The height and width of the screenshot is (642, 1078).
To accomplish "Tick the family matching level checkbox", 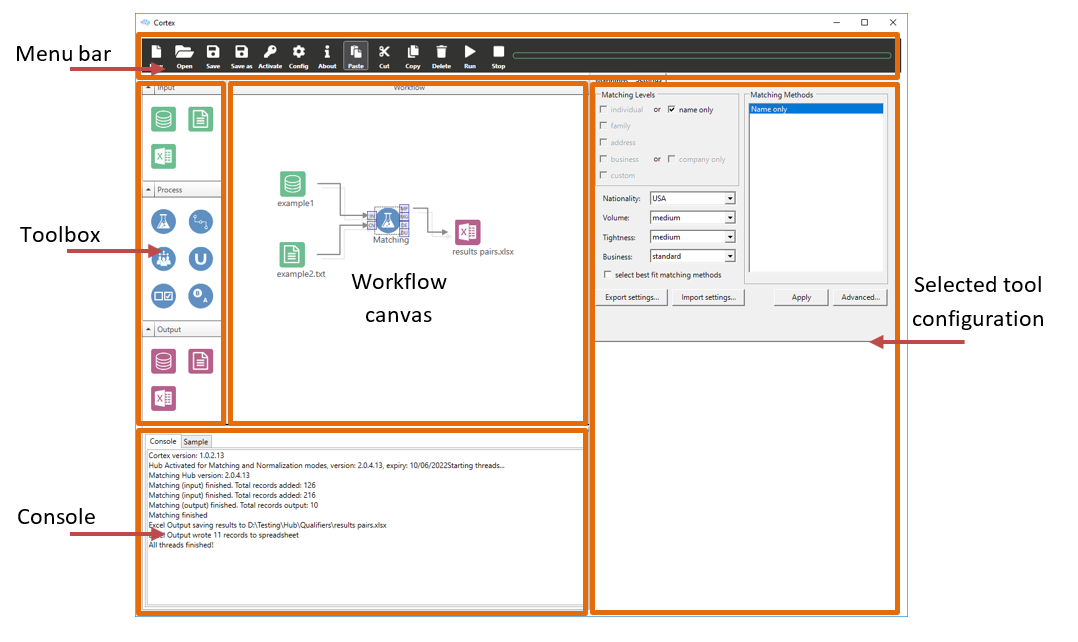I will click(x=604, y=126).
